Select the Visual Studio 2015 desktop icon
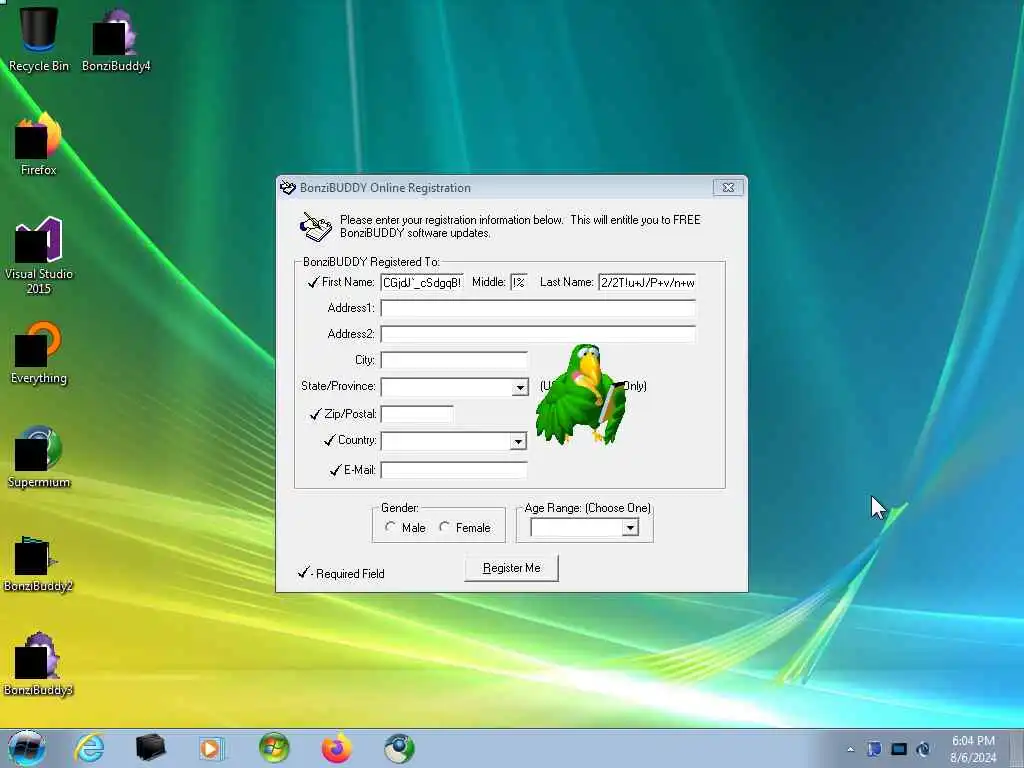Viewport: 1024px width, 768px height. click(x=39, y=255)
